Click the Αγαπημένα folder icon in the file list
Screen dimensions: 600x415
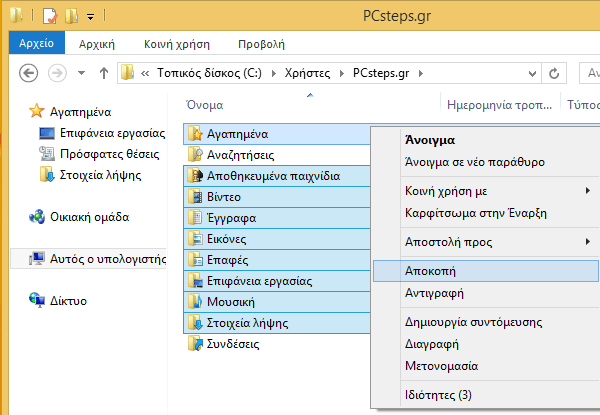195,134
